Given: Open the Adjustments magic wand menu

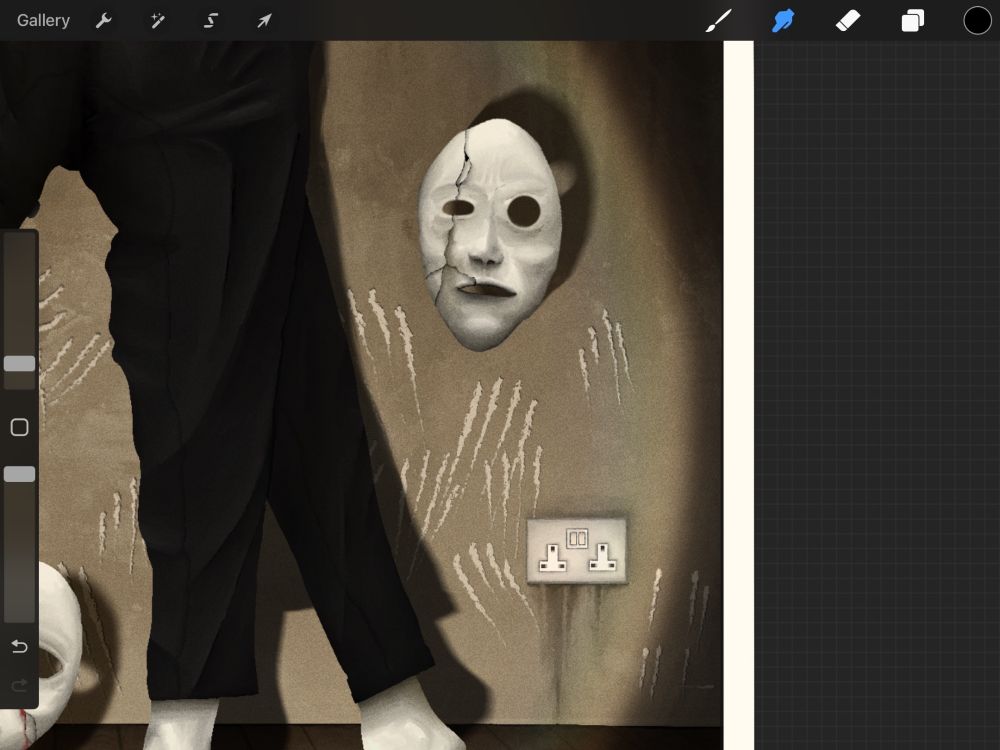Looking at the screenshot, I should click(x=158, y=20).
